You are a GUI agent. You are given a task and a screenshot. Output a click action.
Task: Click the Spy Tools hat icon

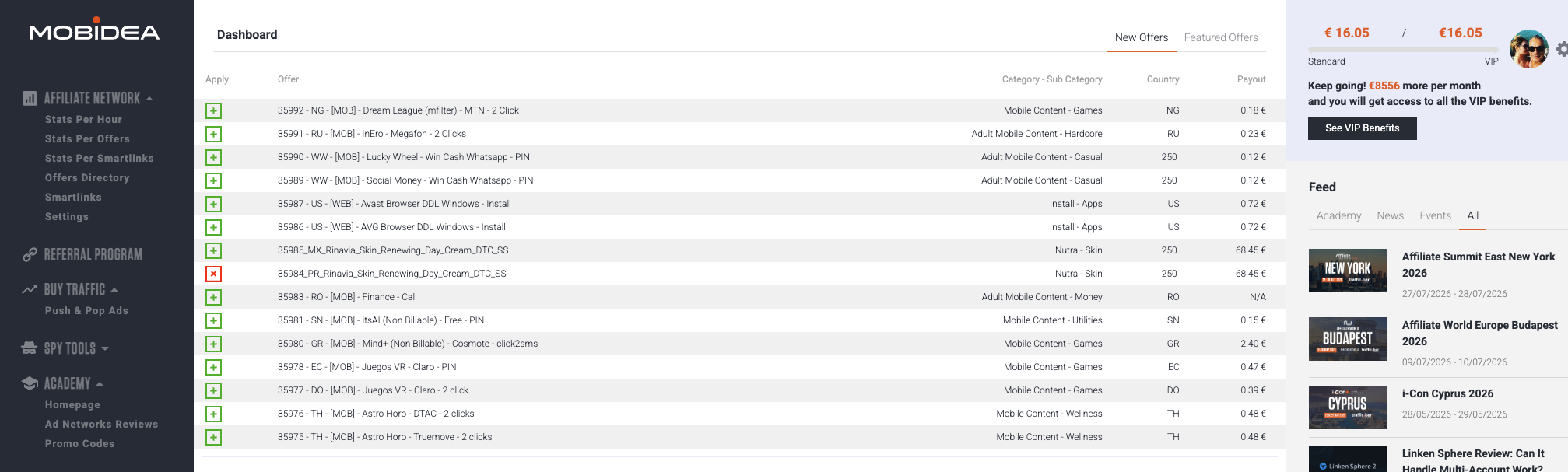[x=30, y=348]
